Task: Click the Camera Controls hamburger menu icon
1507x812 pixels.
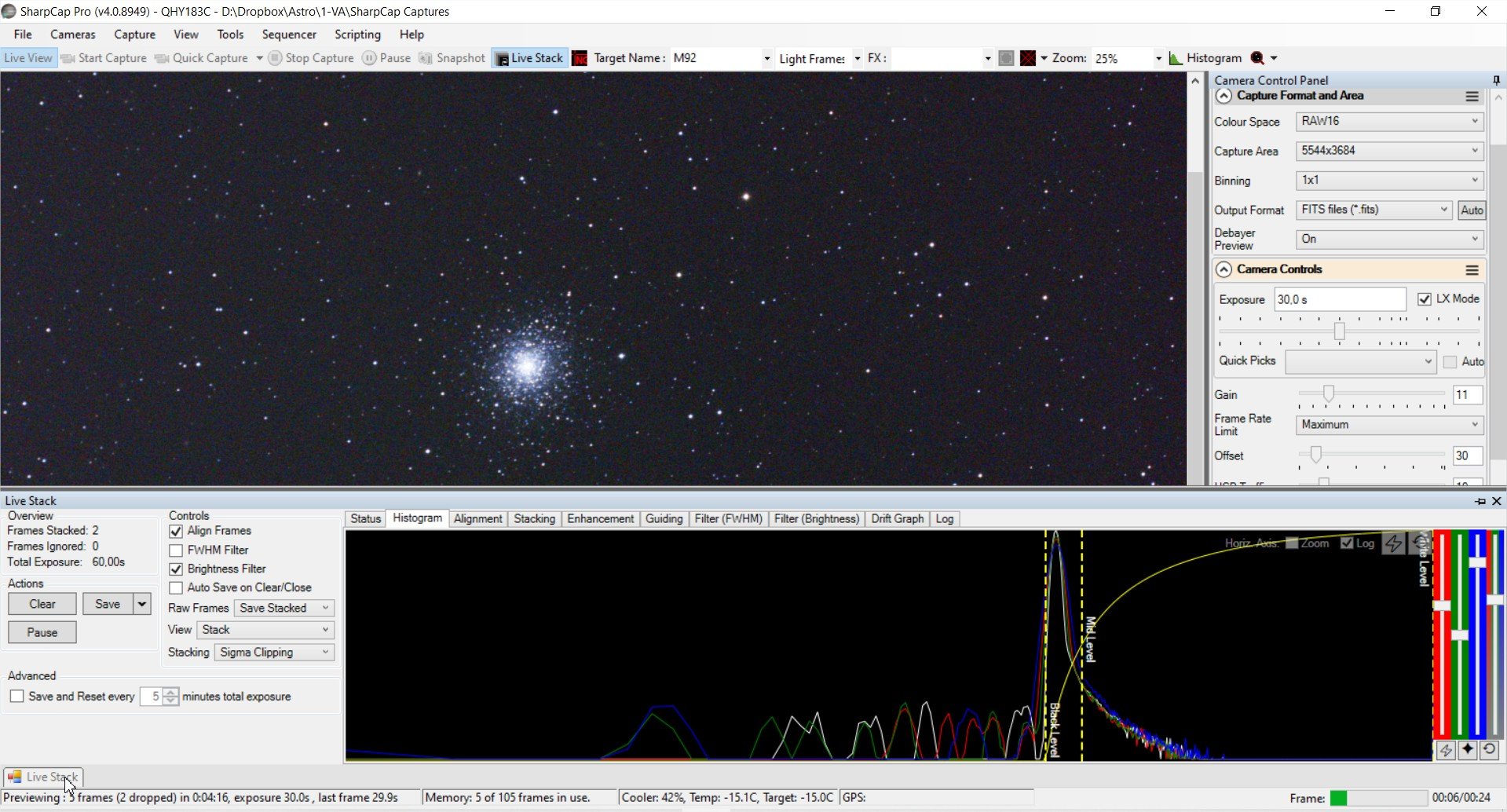Action: pos(1472,269)
